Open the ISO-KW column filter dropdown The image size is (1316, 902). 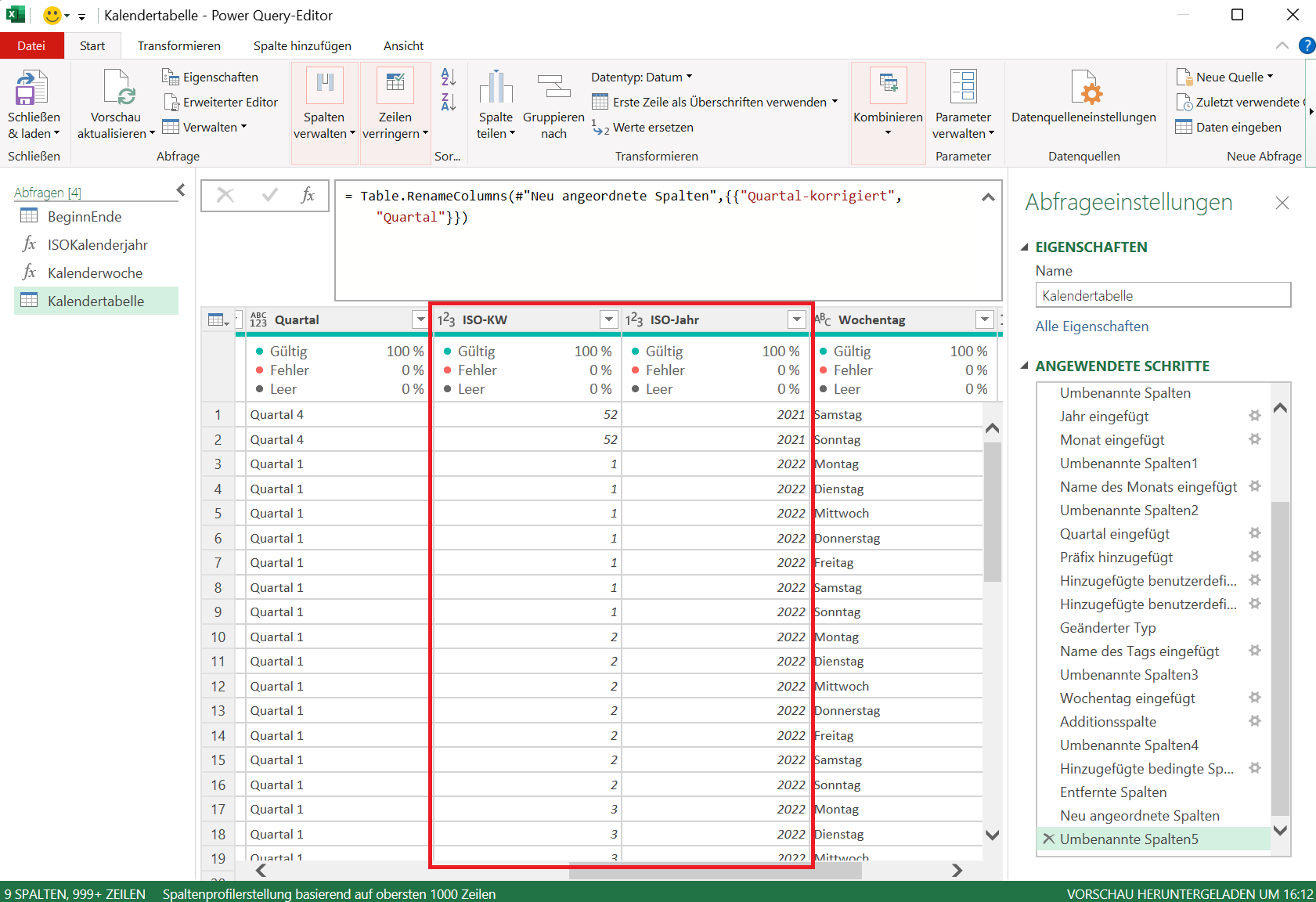(608, 319)
